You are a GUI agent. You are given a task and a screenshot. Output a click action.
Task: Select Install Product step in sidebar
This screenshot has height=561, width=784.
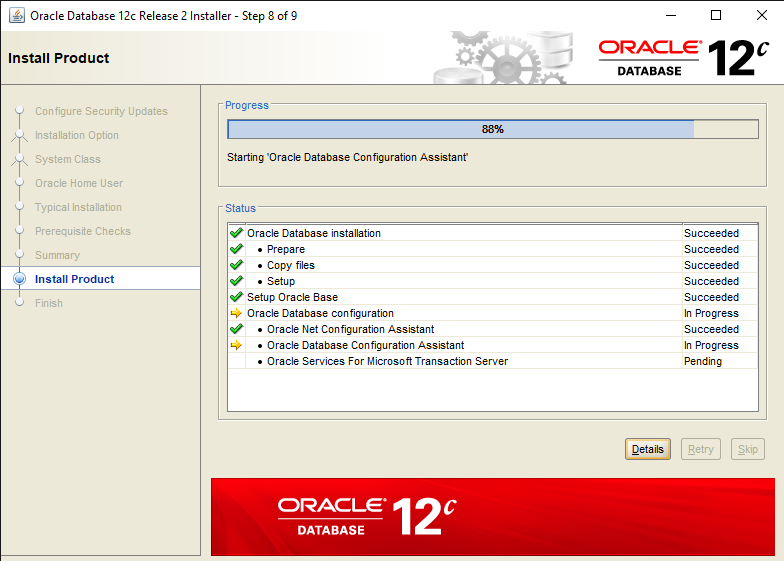point(74,279)
